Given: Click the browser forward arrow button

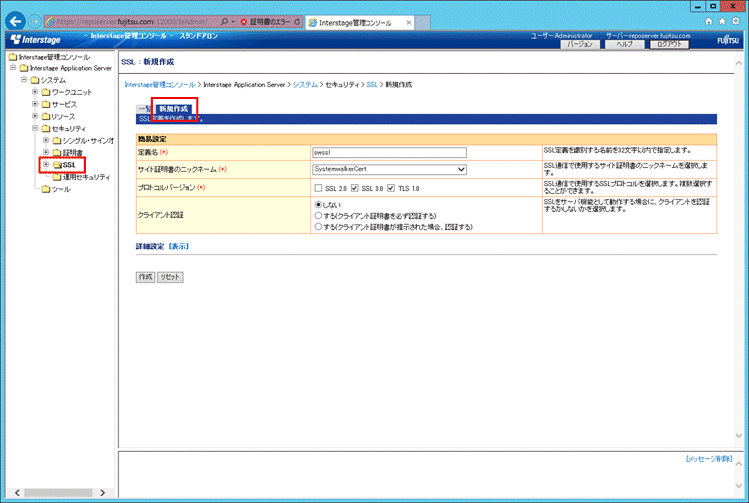Looking at the screenshot, I should tap(34, 21).
